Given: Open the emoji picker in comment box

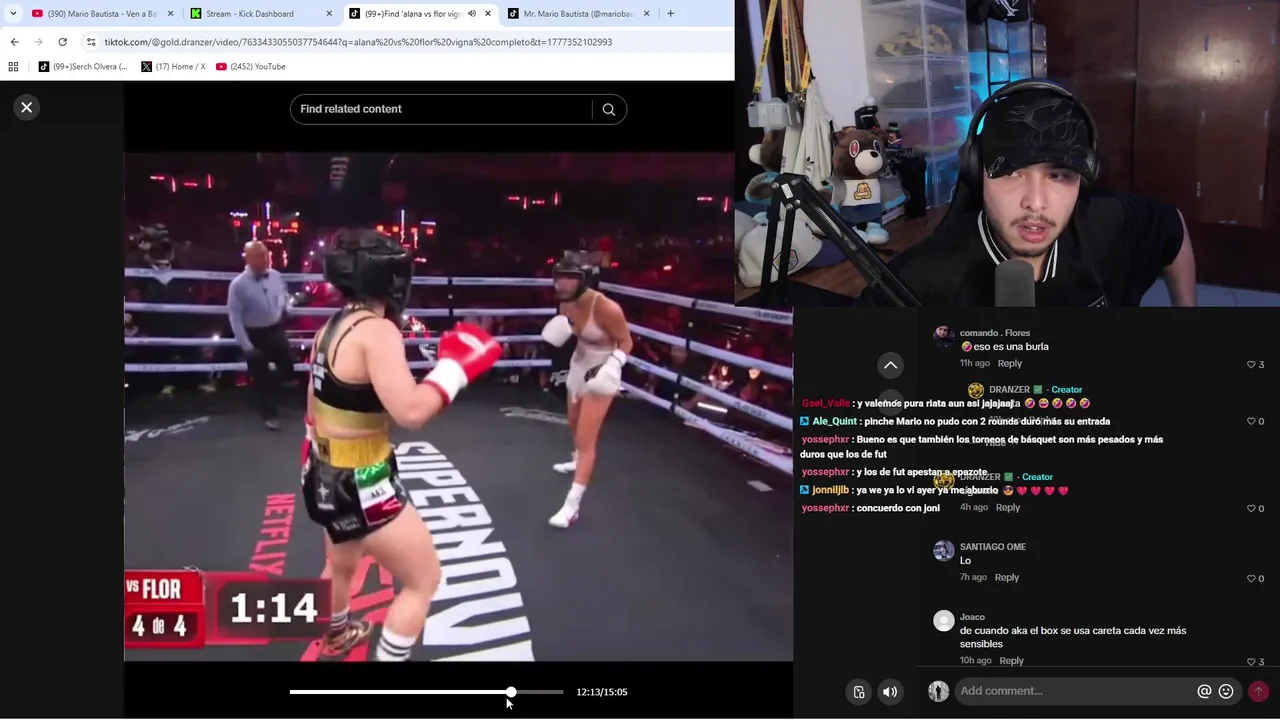Looking at the screenshot, I should coord(1226,691).
